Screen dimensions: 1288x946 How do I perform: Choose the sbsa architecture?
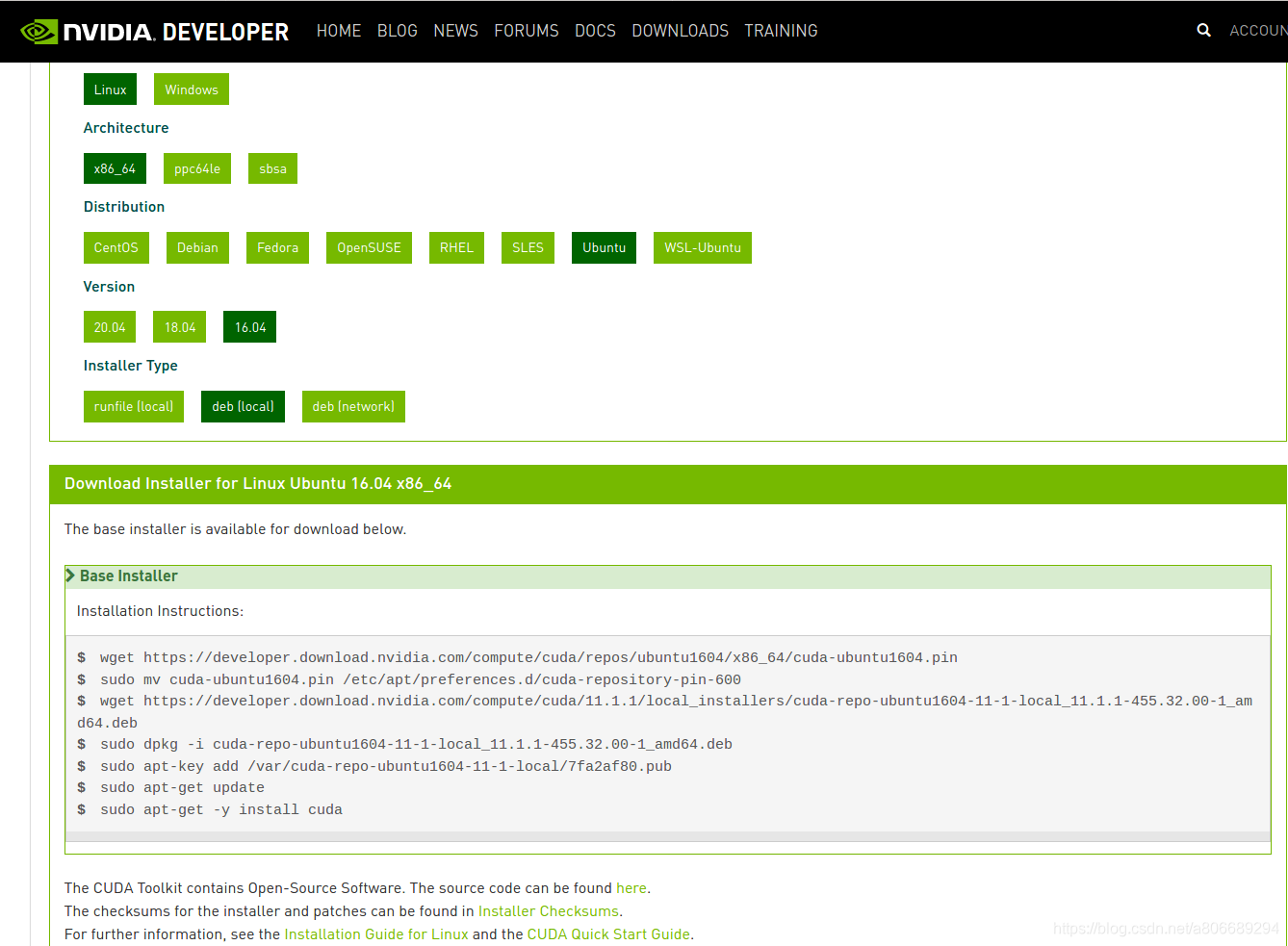[x=272, y=168]
